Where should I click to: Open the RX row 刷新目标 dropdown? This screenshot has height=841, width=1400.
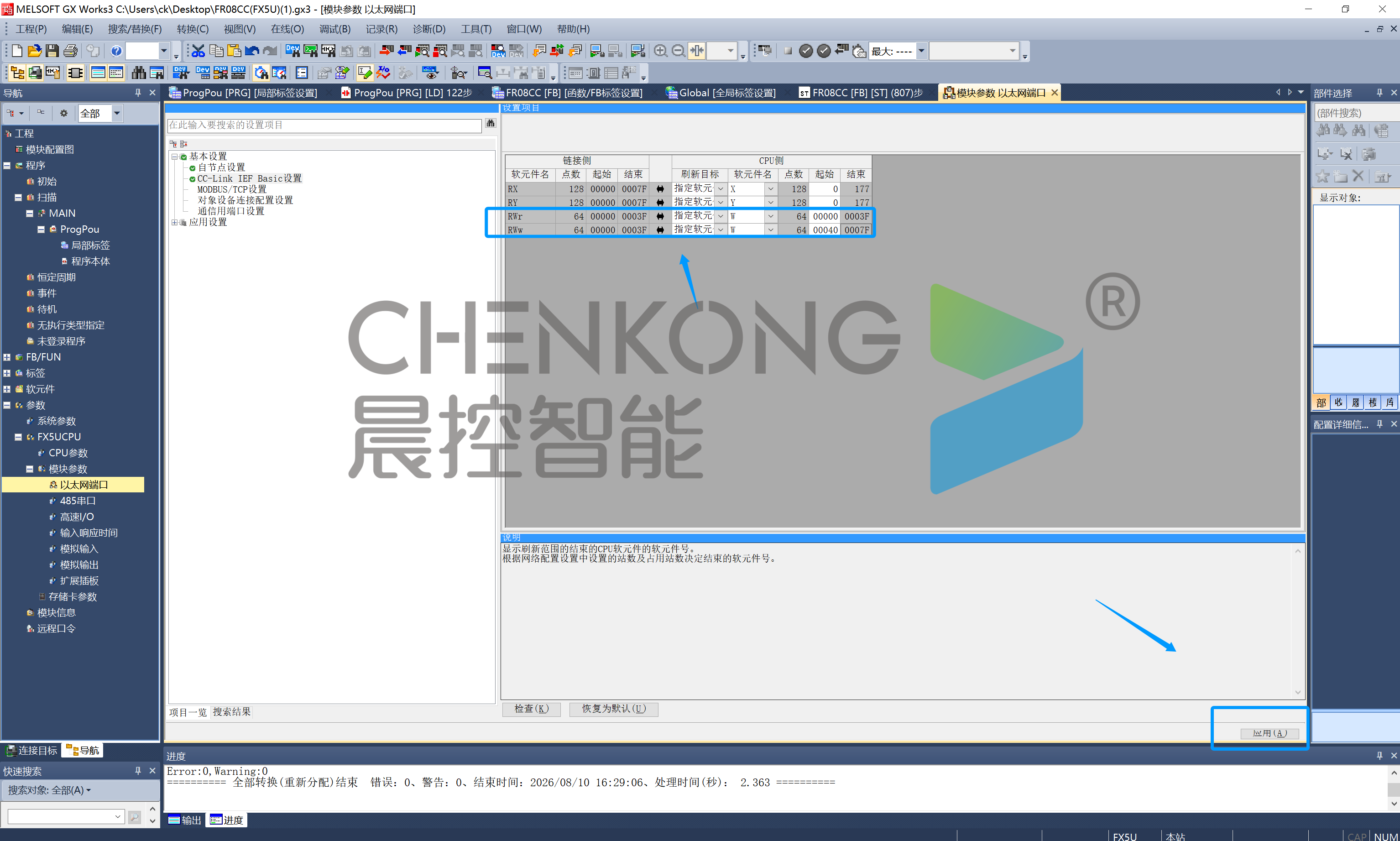pyautogui.click(x=721, y=189)
